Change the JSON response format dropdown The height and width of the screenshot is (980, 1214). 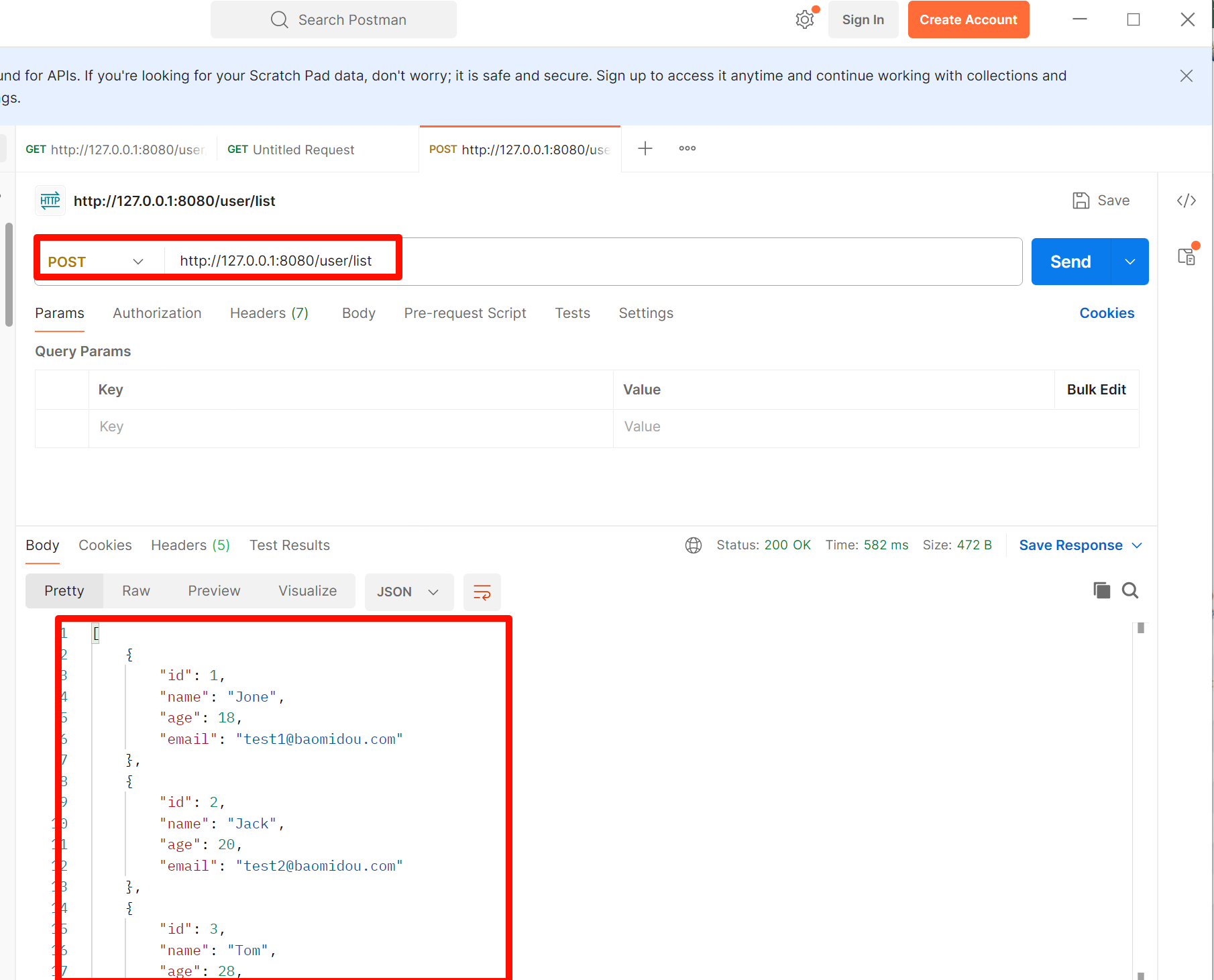point(408,592)
